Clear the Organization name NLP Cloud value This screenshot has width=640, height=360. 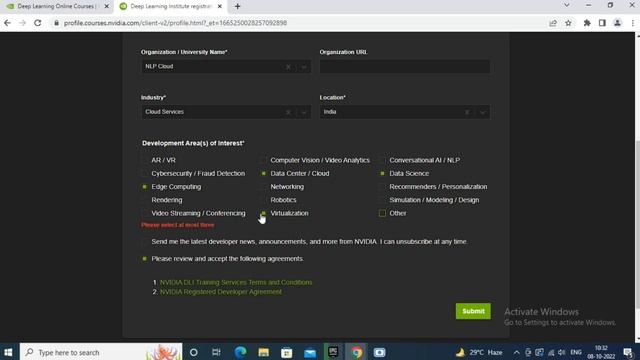[288, 67]
